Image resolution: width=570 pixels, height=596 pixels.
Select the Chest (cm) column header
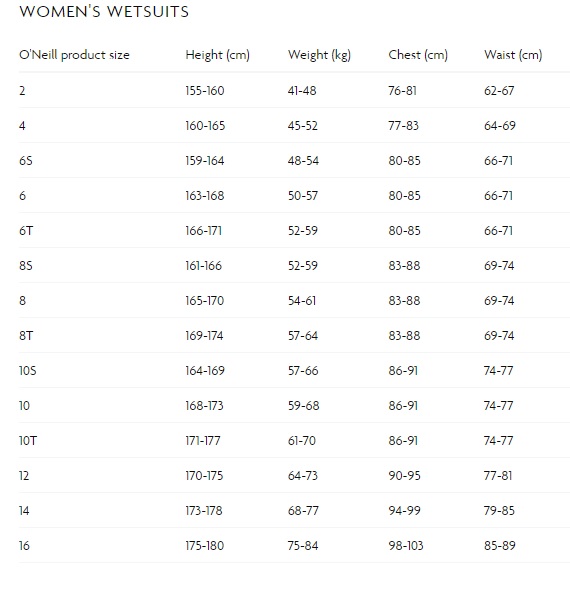tap(418, 55)
